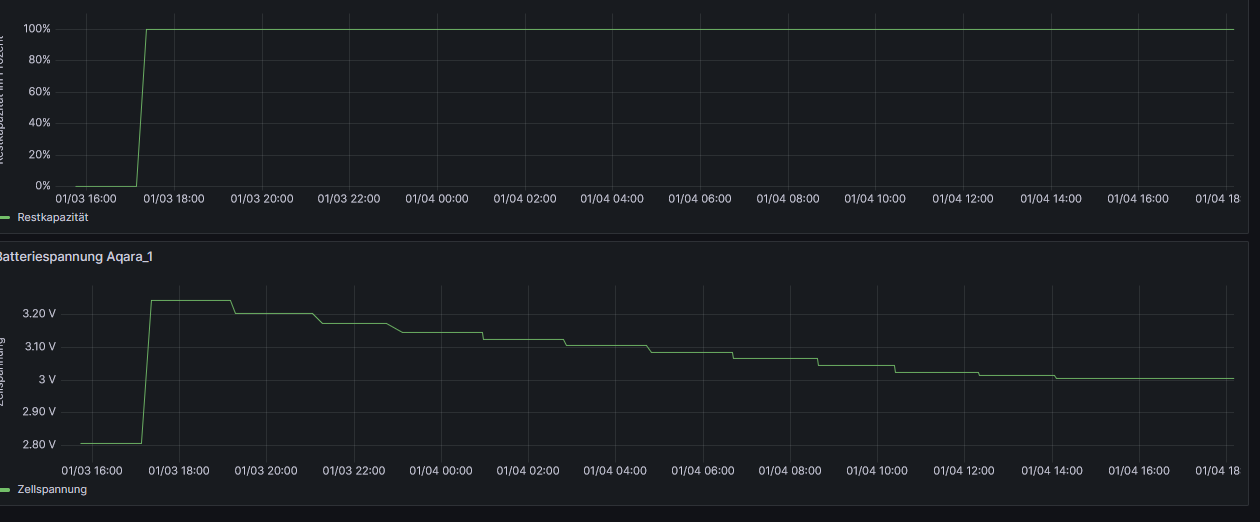Click the 60% label on the capacity axis
This screenshot has height=522, width=1260.
(x=39, y=92)
